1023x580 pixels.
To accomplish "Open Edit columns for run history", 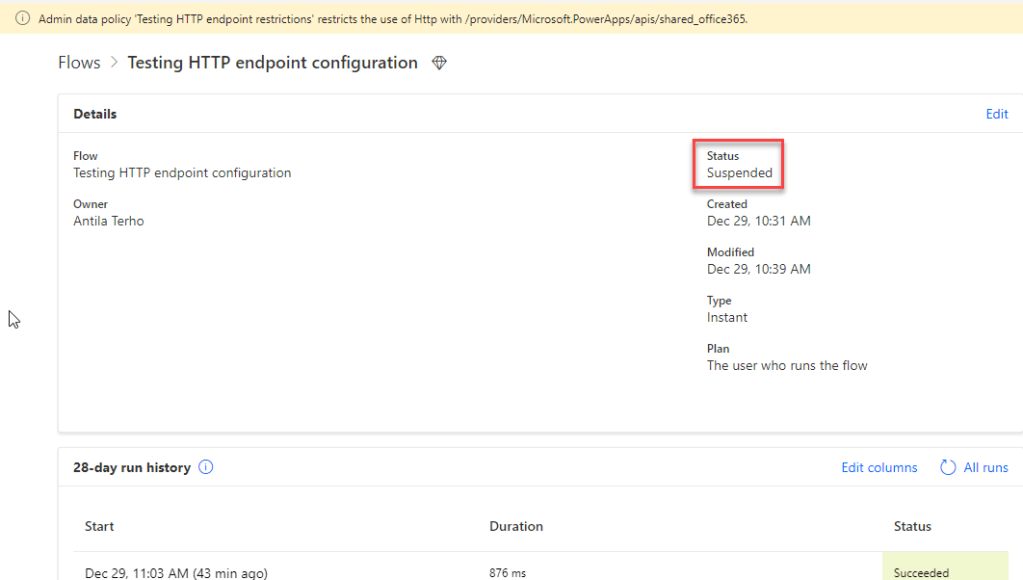I will click(x=879, y=467).
